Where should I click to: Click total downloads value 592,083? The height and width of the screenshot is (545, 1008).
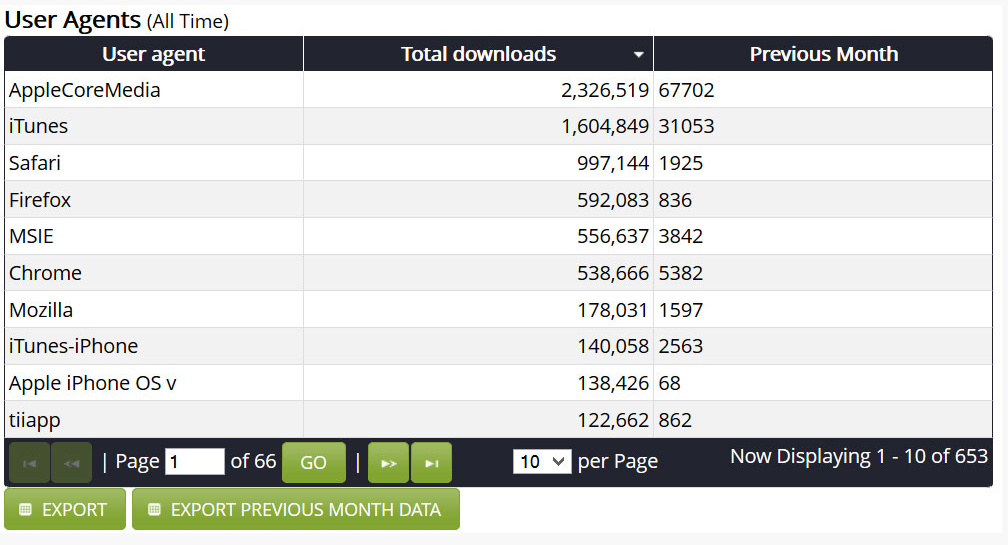[613, 200]
